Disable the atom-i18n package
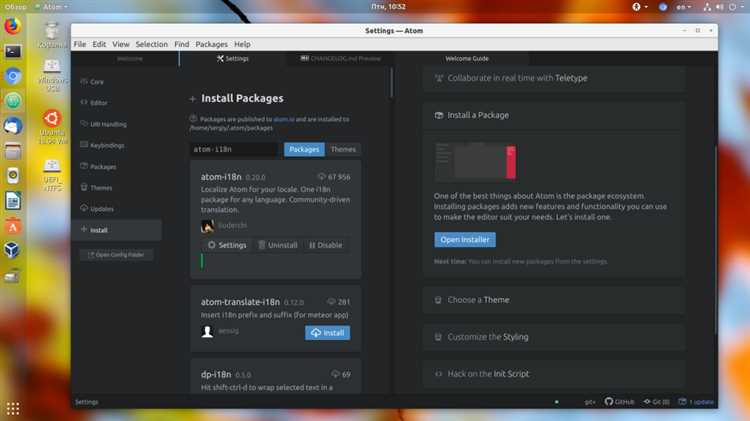The height and width of the screenshot is (421, 750). point(325,245)
